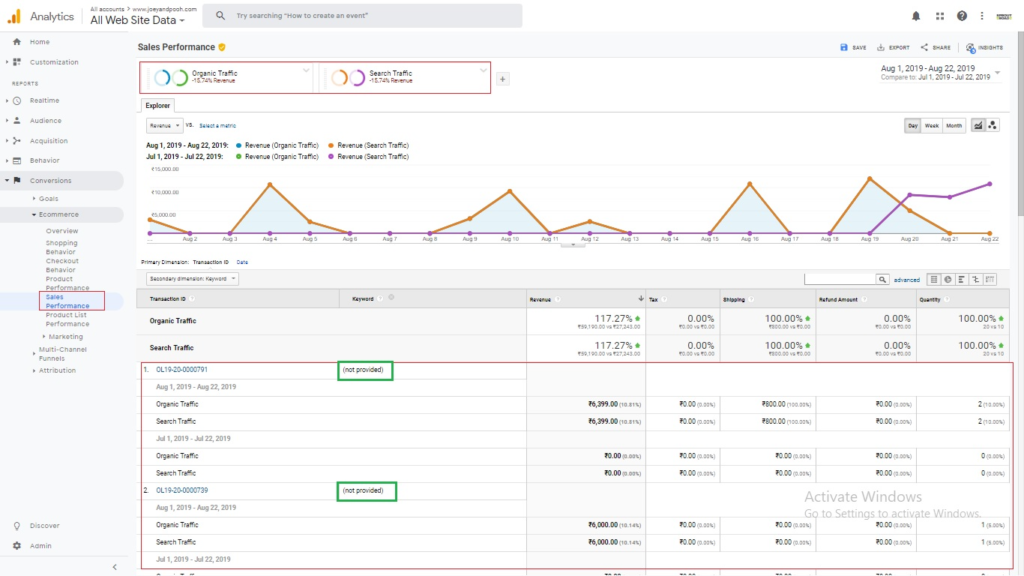The image size is (1024, 576).
Task: Open the Secondary dimension Keyword dropdown
Action: coord(192,279)
